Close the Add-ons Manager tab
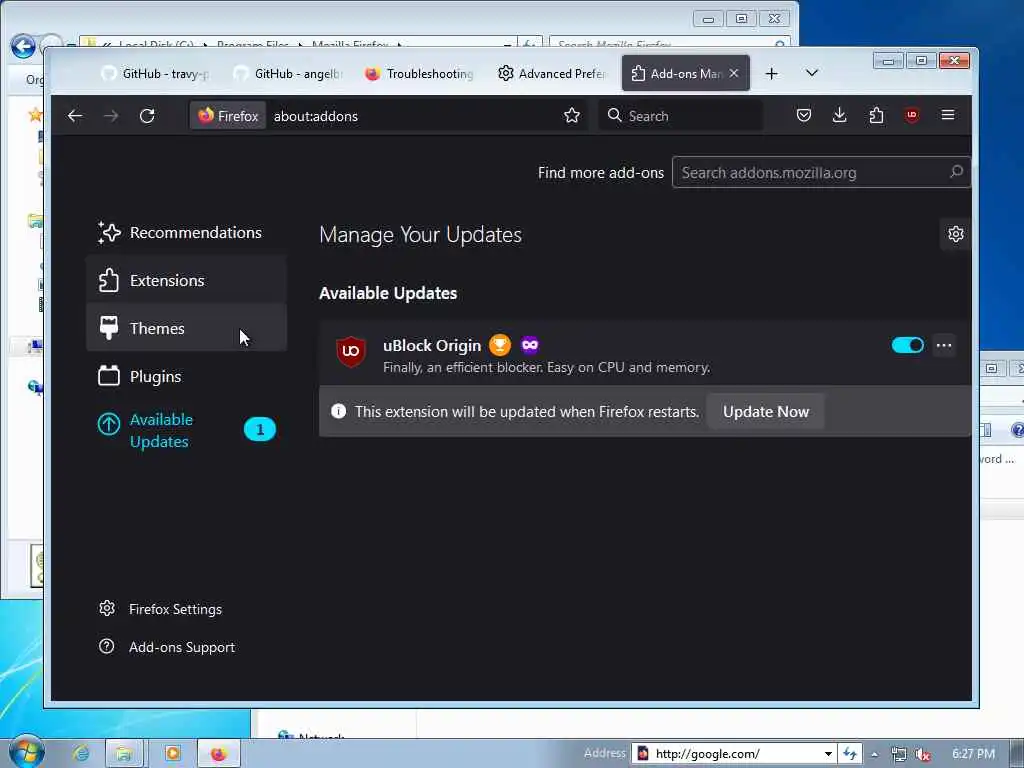Viewport: 1024px width, 768px height. pyautogui.click(x=734, y=73)
